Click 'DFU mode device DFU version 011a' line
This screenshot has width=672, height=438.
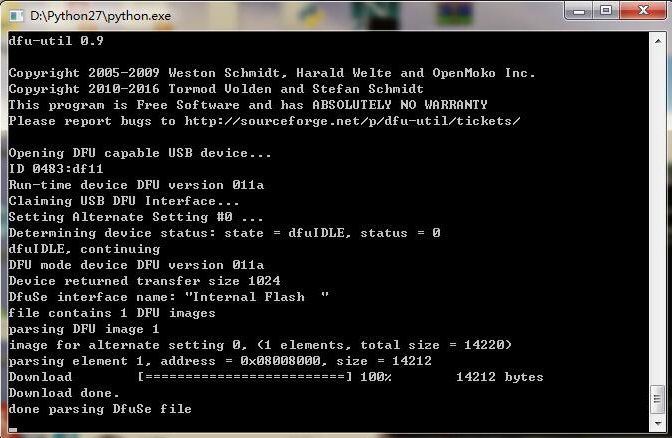[136, 265]
